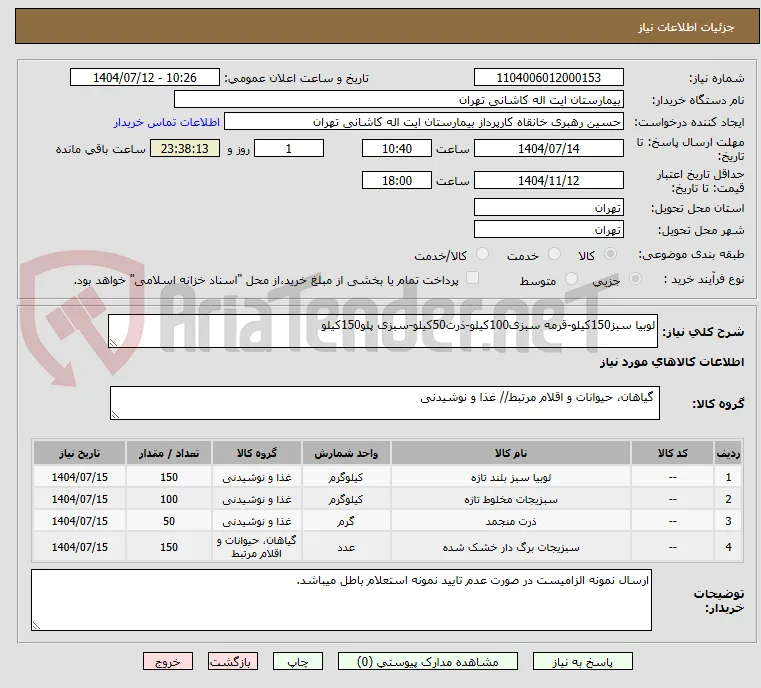This screenshot has width=761, height=688.
Task: Click unit گرم in ذرت منجمد row
Action: point(346,521)
